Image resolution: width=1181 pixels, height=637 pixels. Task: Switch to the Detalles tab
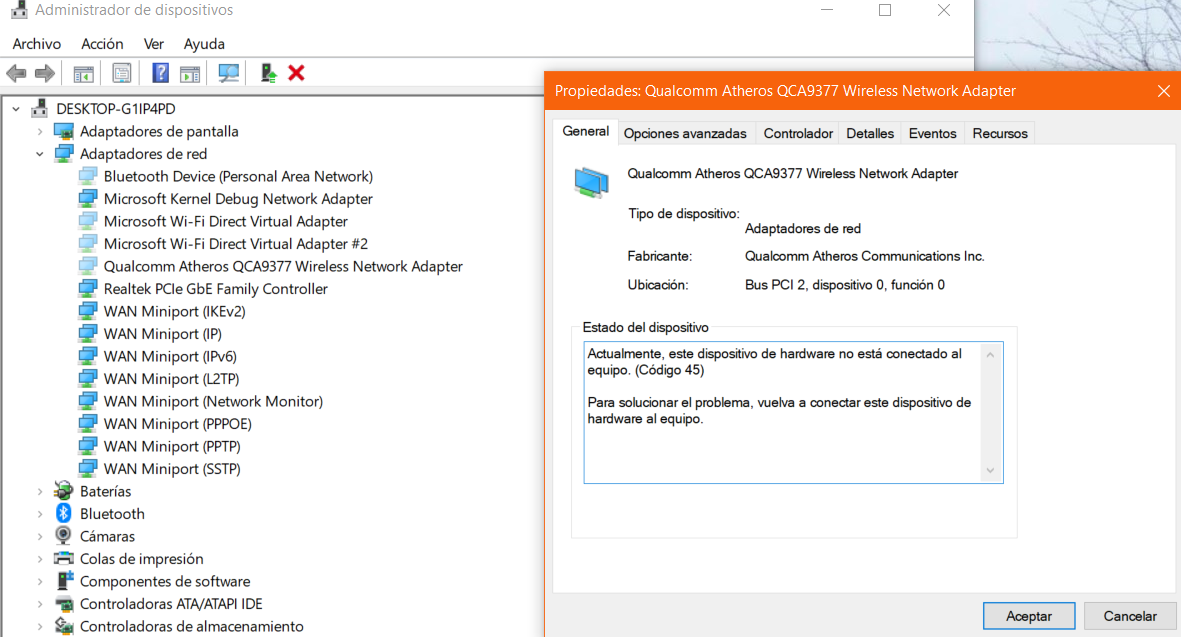pyautogui.click(x=870, y=133)
